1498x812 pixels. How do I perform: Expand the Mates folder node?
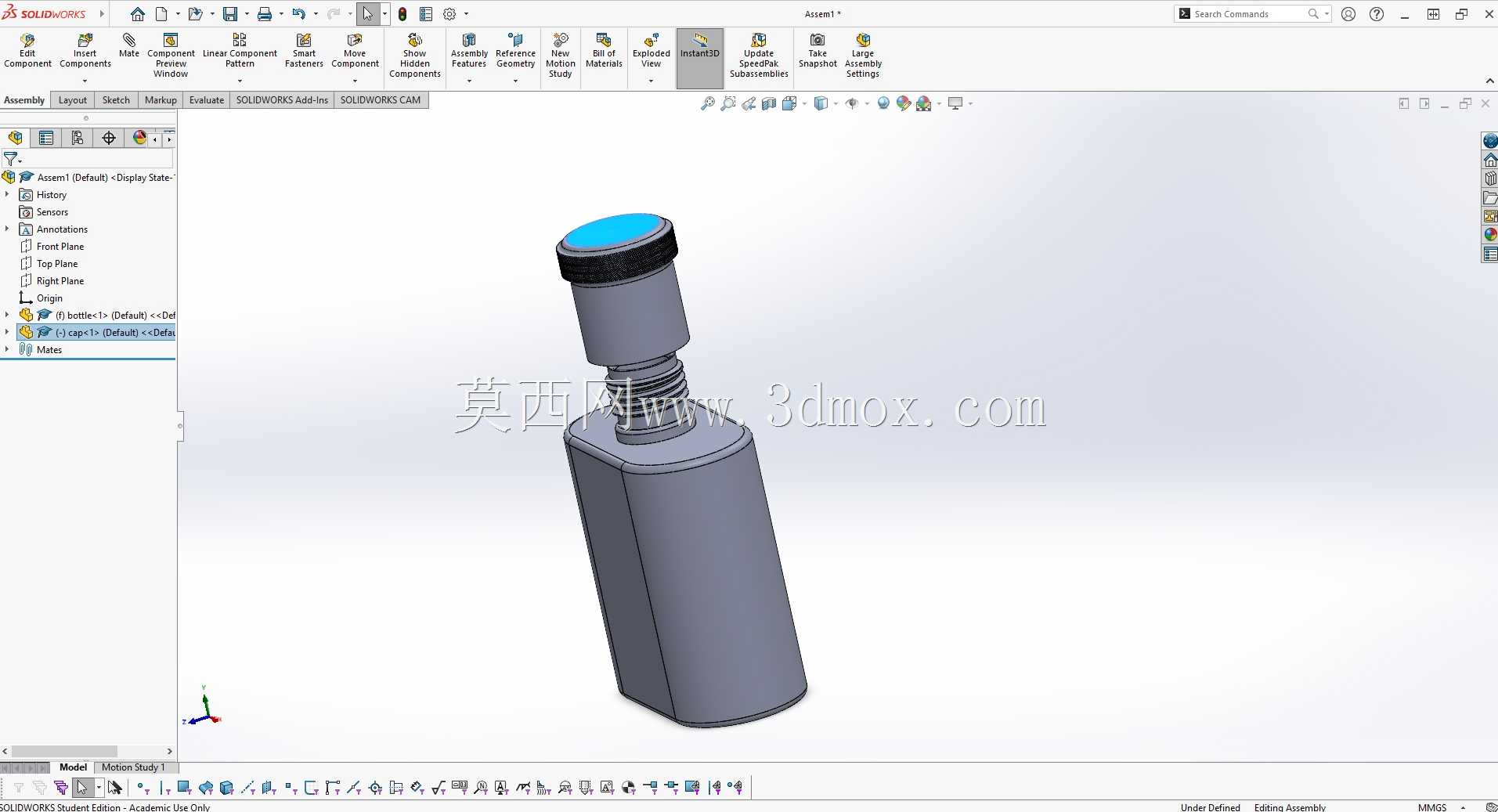tap(7, 349)
